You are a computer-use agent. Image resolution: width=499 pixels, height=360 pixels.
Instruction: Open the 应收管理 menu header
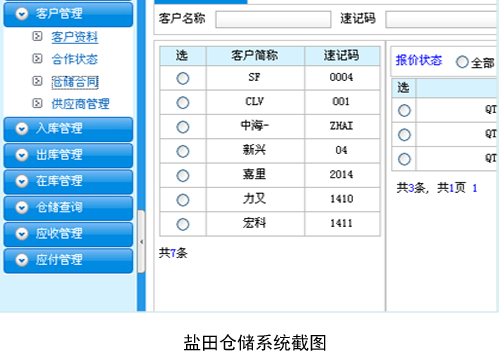(68, 234)
